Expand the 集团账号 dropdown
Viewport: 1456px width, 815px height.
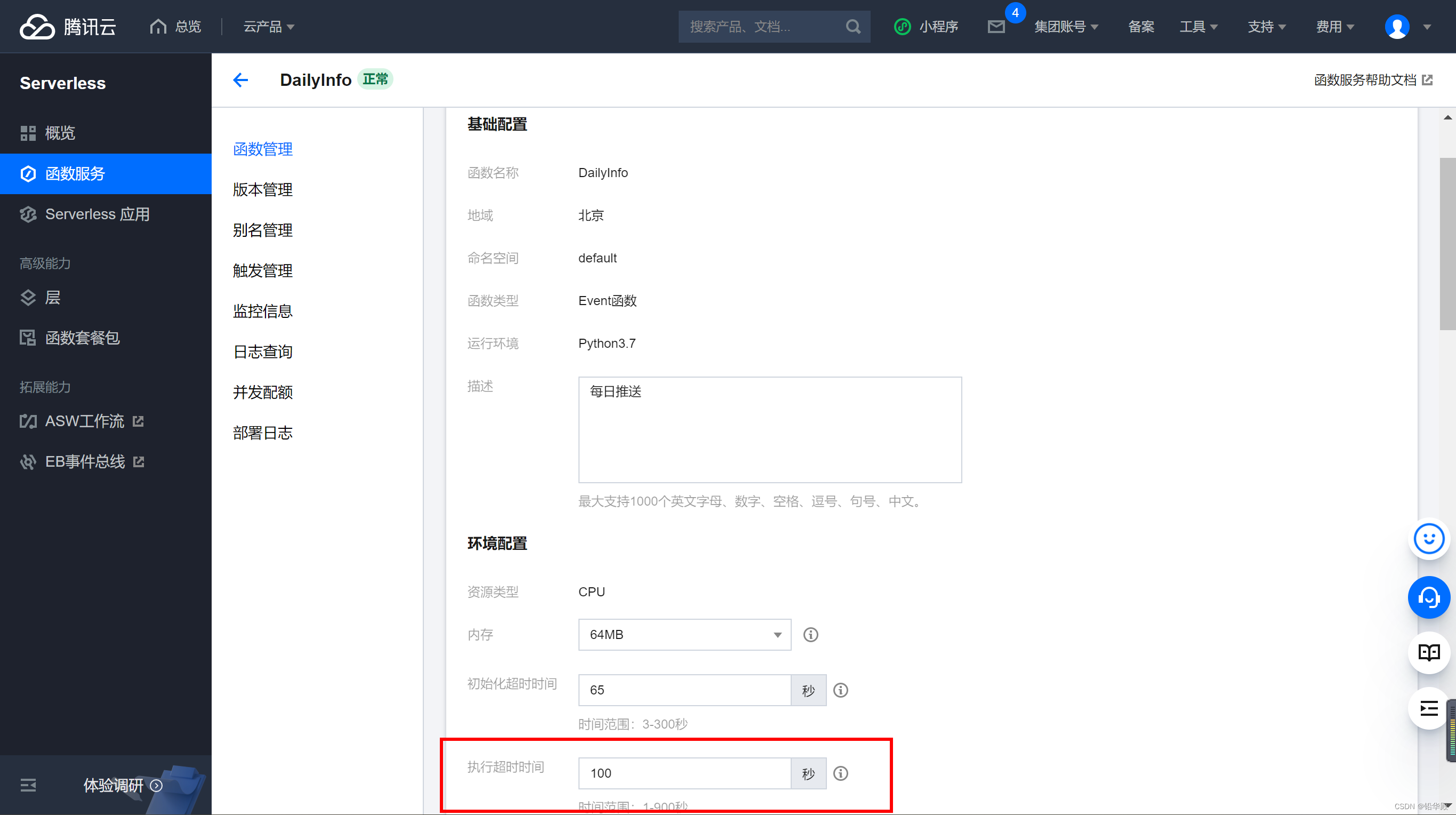(1065, 27)
